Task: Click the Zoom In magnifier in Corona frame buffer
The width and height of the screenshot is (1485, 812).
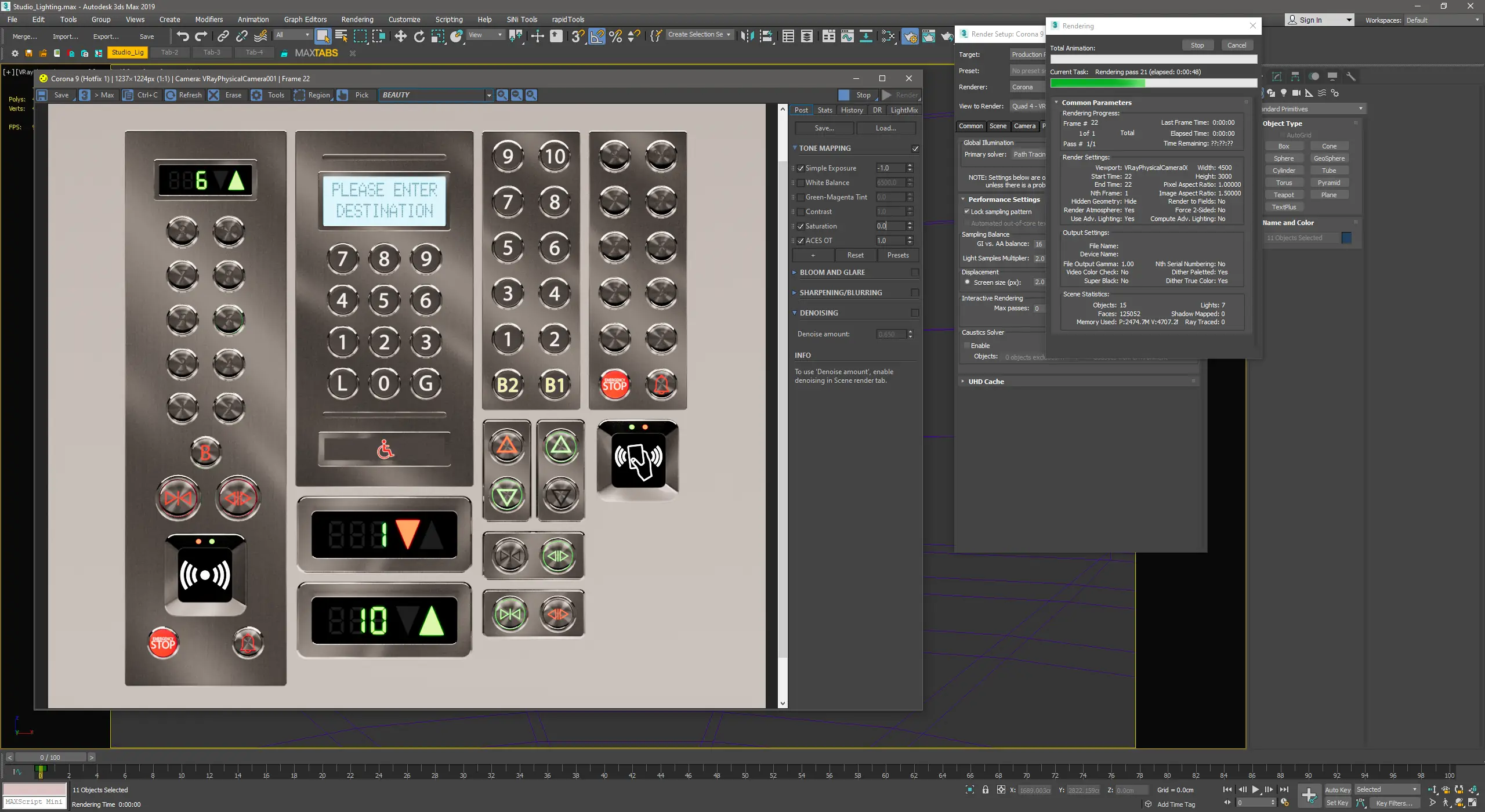Action: point(502,95)
